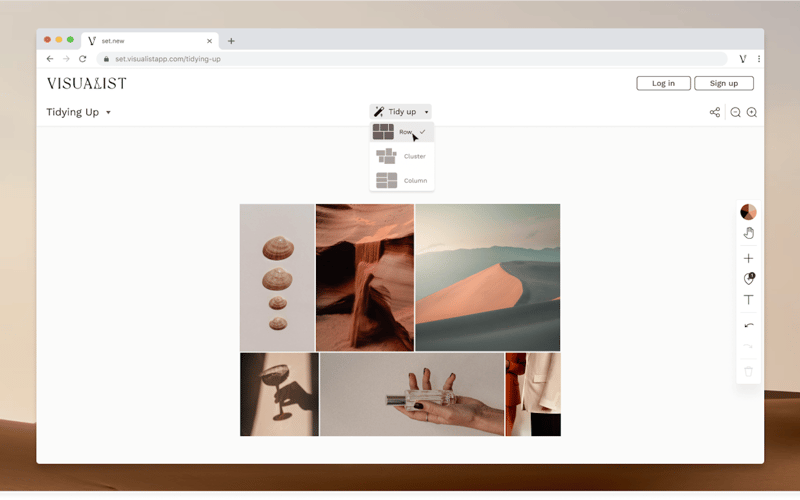Click the redo arrow icon
This screenshot has width=800, height=500.
(748, 346)
